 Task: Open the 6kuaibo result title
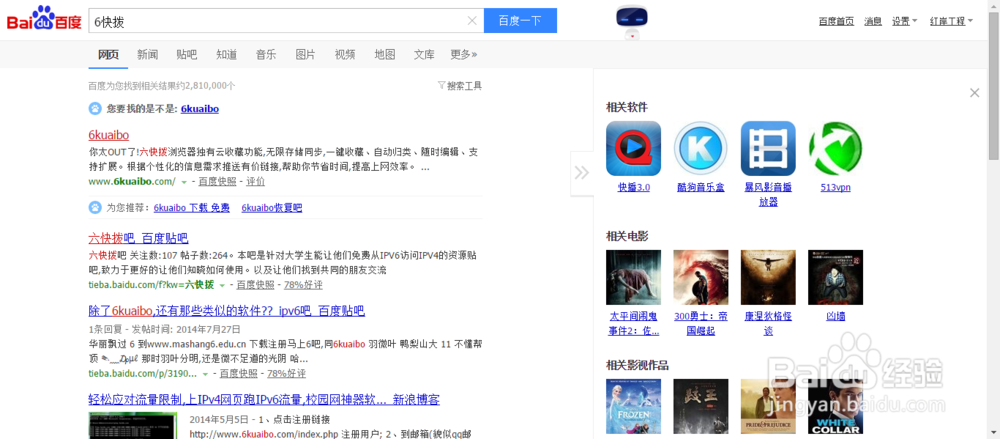tap(108, 135)
